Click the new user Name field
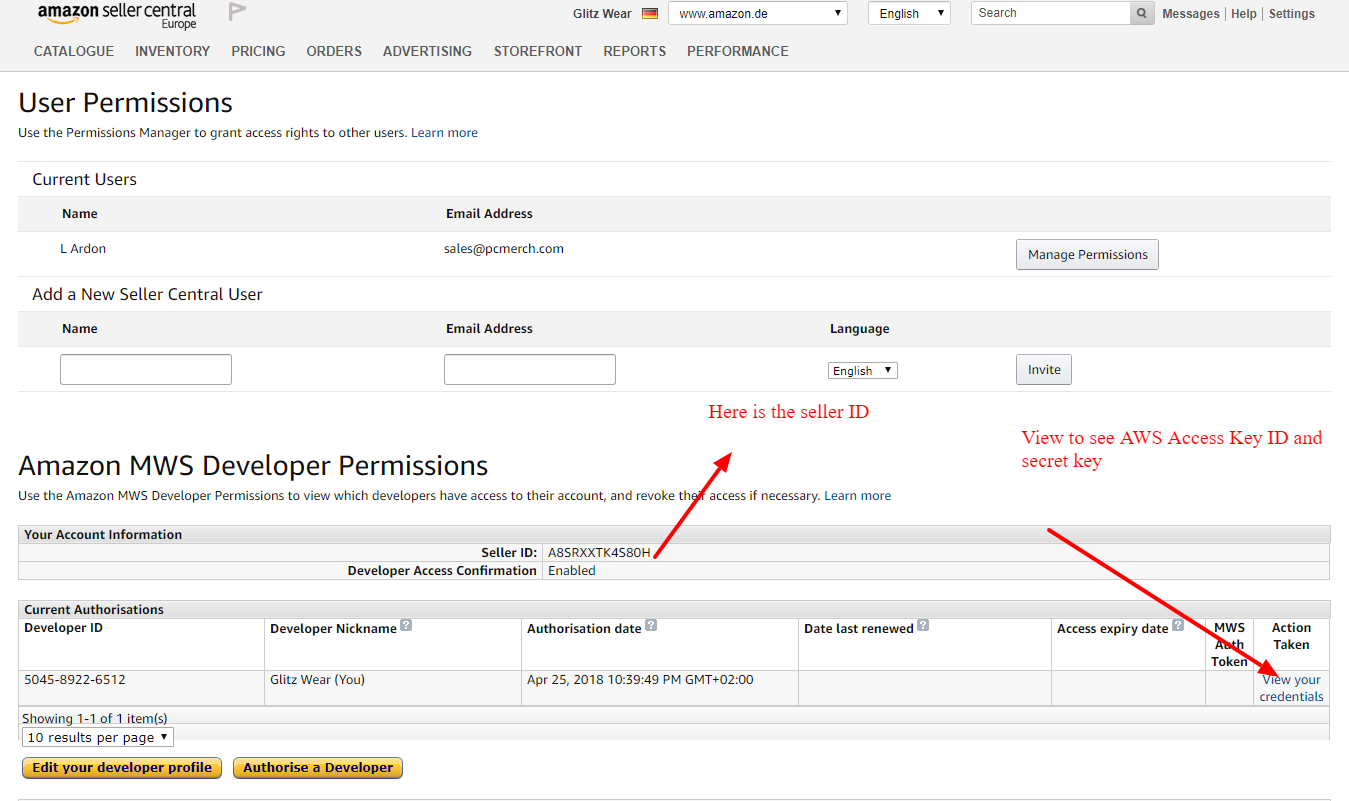1349x801 pixels. [146, 369]
